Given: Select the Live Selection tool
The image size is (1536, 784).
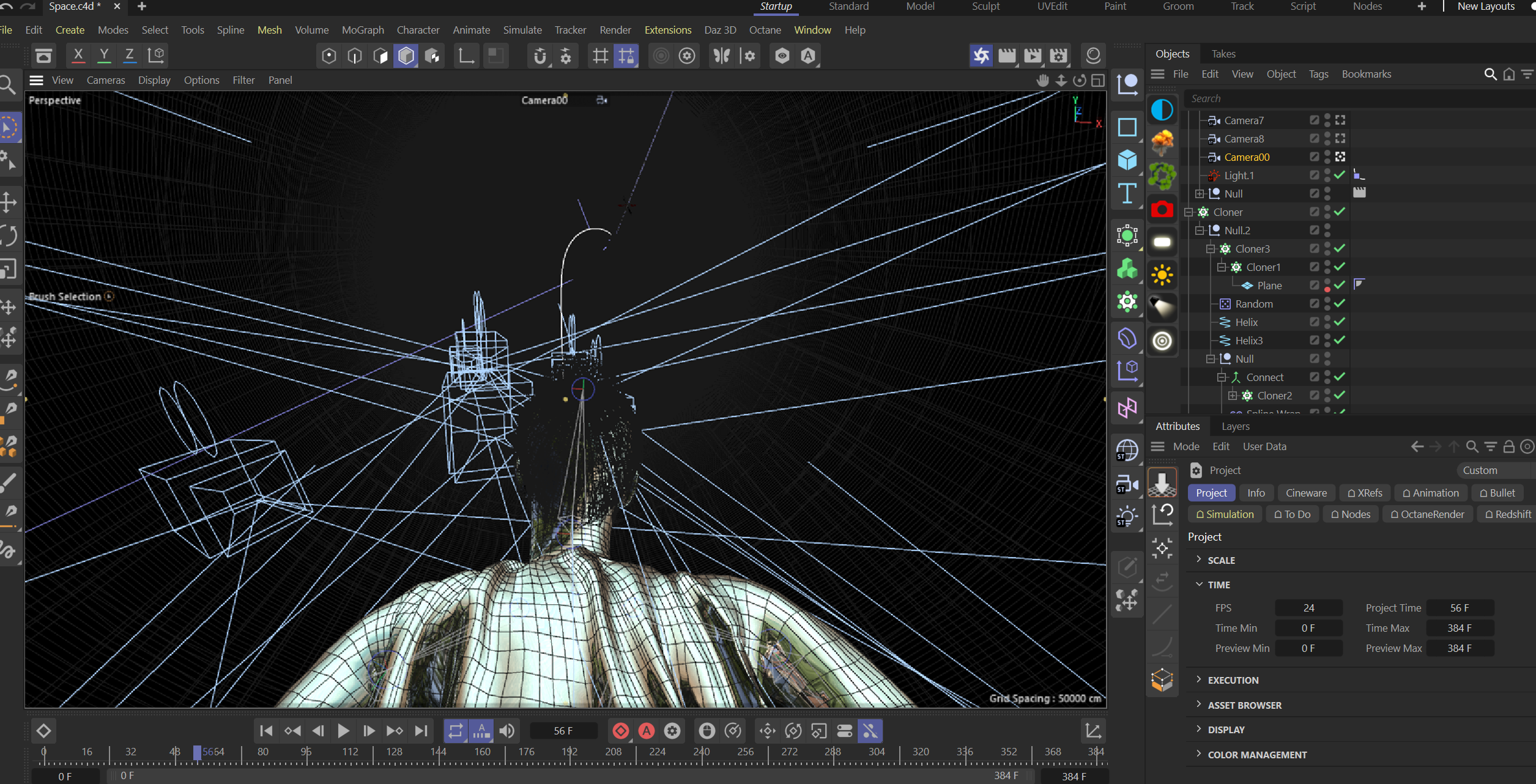Looking at the screenshot, I should click(9, 127).
